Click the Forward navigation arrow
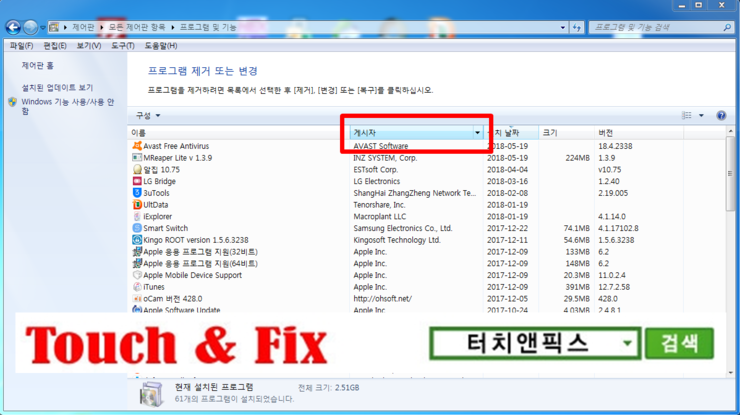This screenshot has height=415, width=740. point(30,27)
